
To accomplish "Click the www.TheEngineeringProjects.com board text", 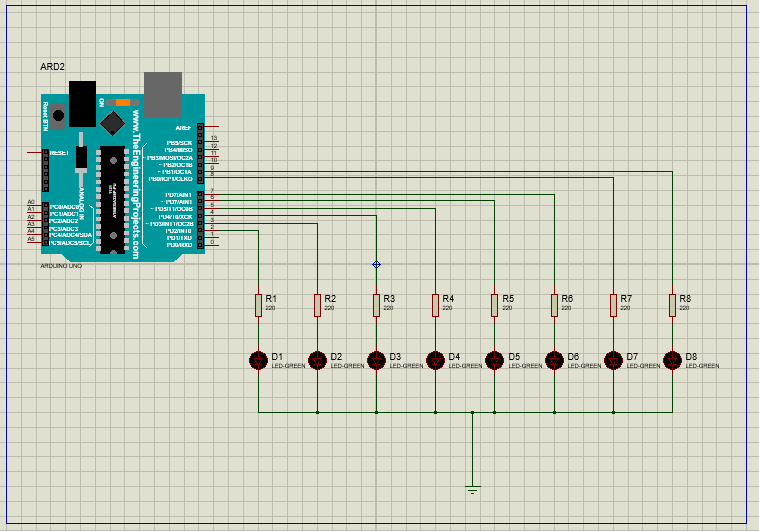I will pos(136,184).
